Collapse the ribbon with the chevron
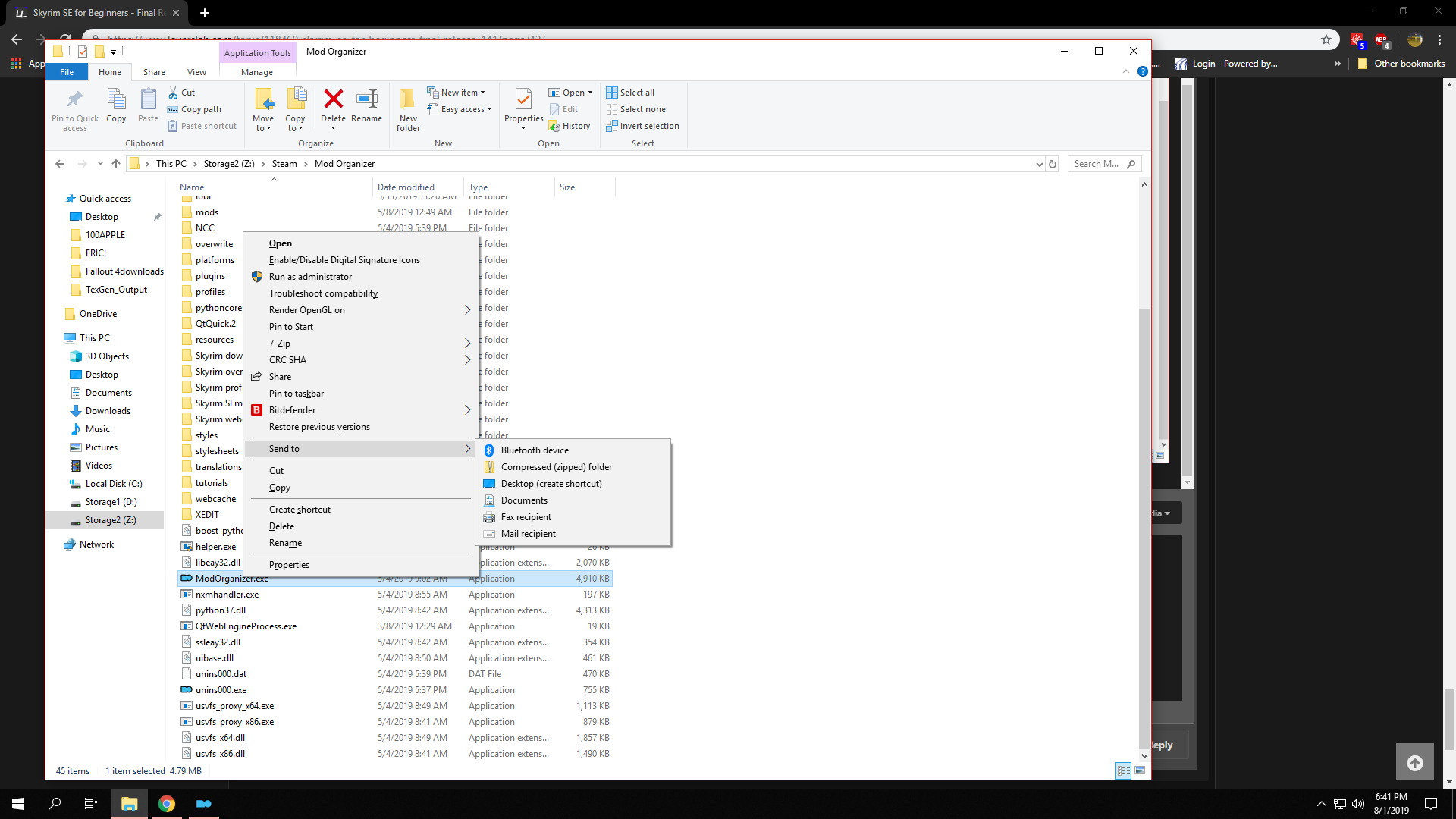This screenshot has height=819, width=1456. (1126, 71)
